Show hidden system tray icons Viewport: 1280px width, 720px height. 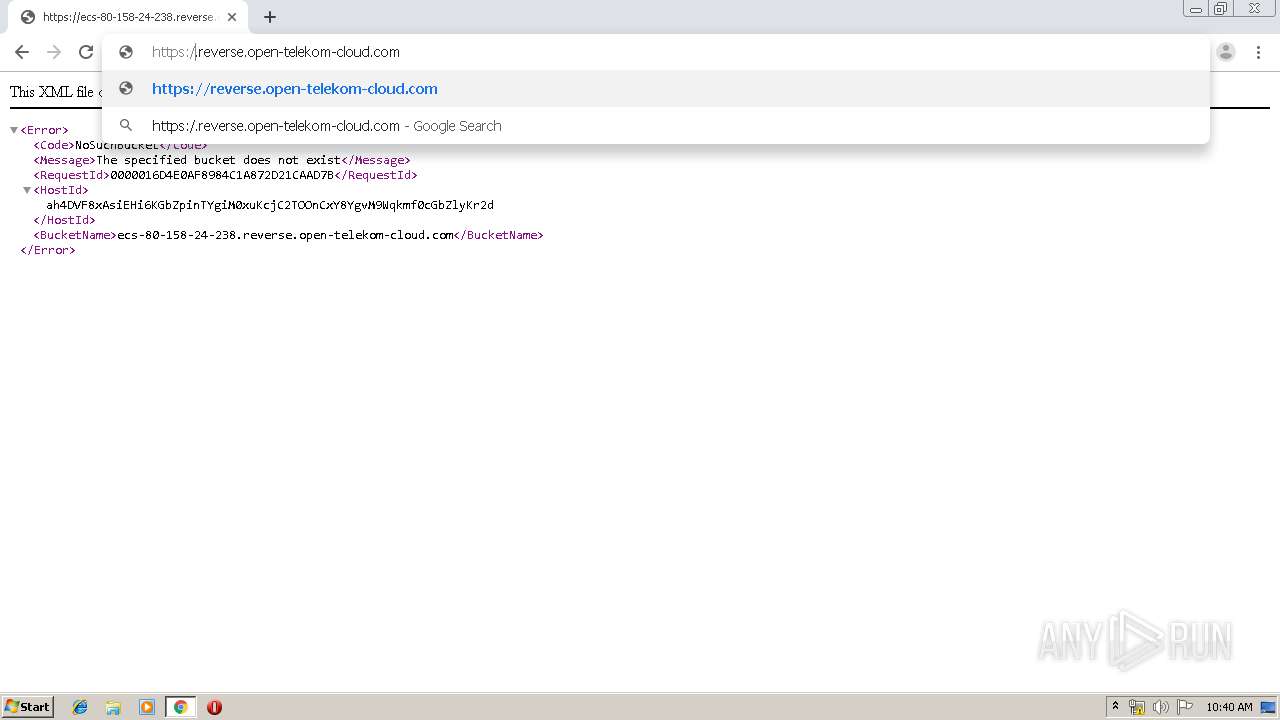click(x=1115, y=707)
